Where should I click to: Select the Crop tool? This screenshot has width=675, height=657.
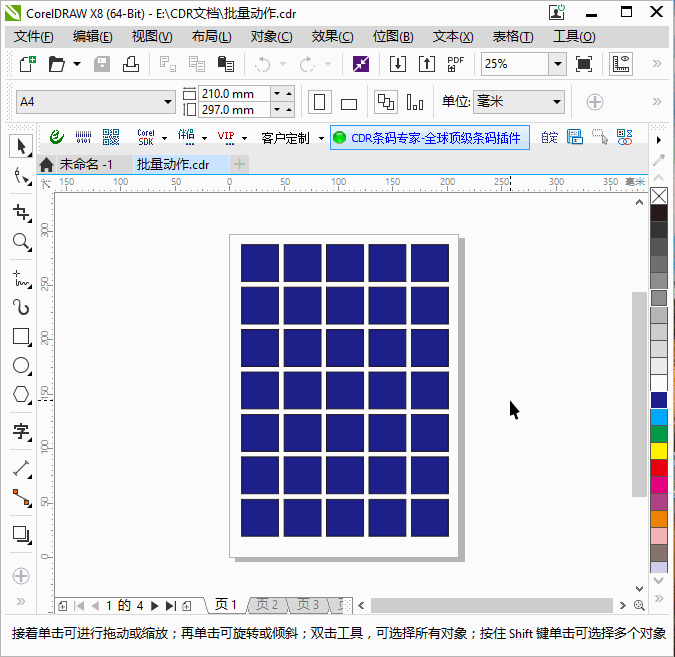[21, 213]
